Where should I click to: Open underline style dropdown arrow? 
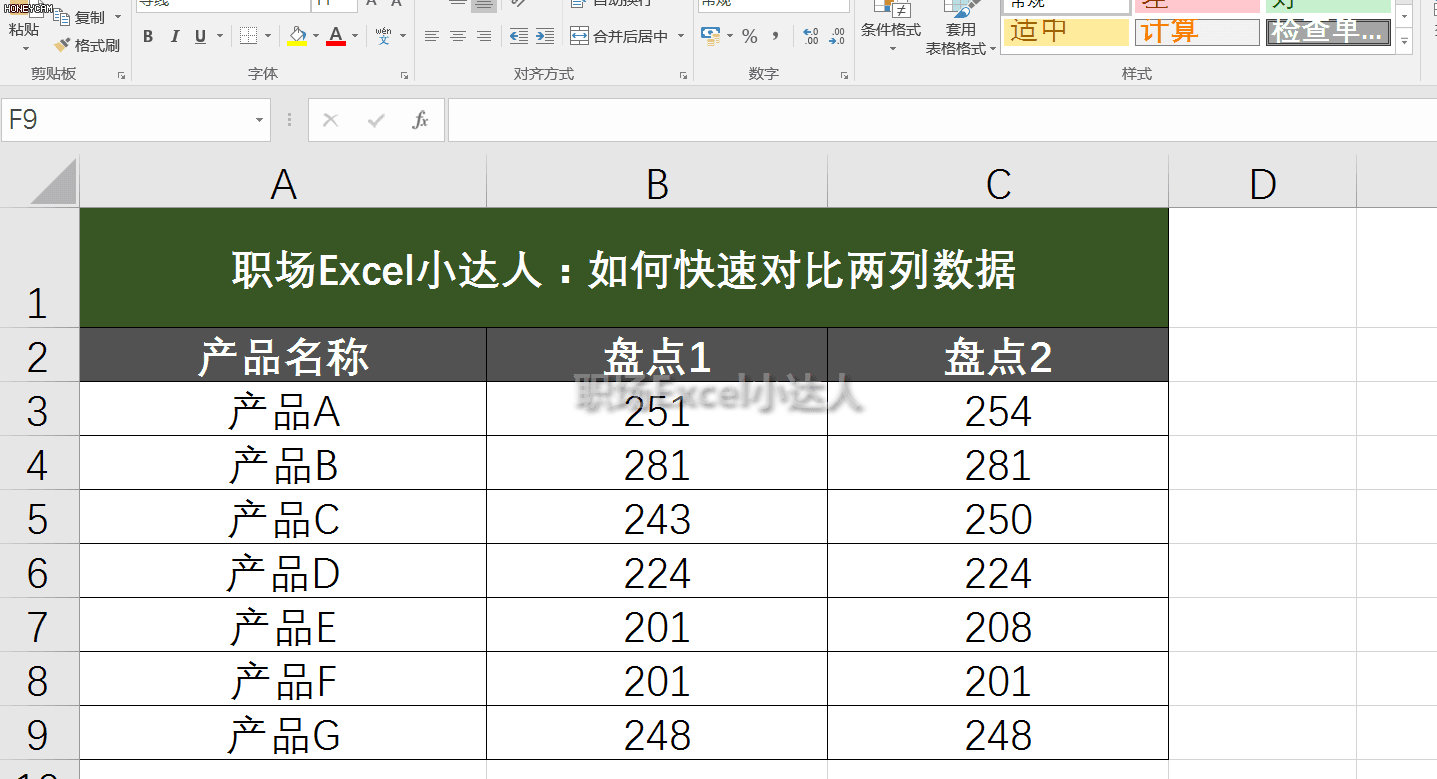click(220, 37)
